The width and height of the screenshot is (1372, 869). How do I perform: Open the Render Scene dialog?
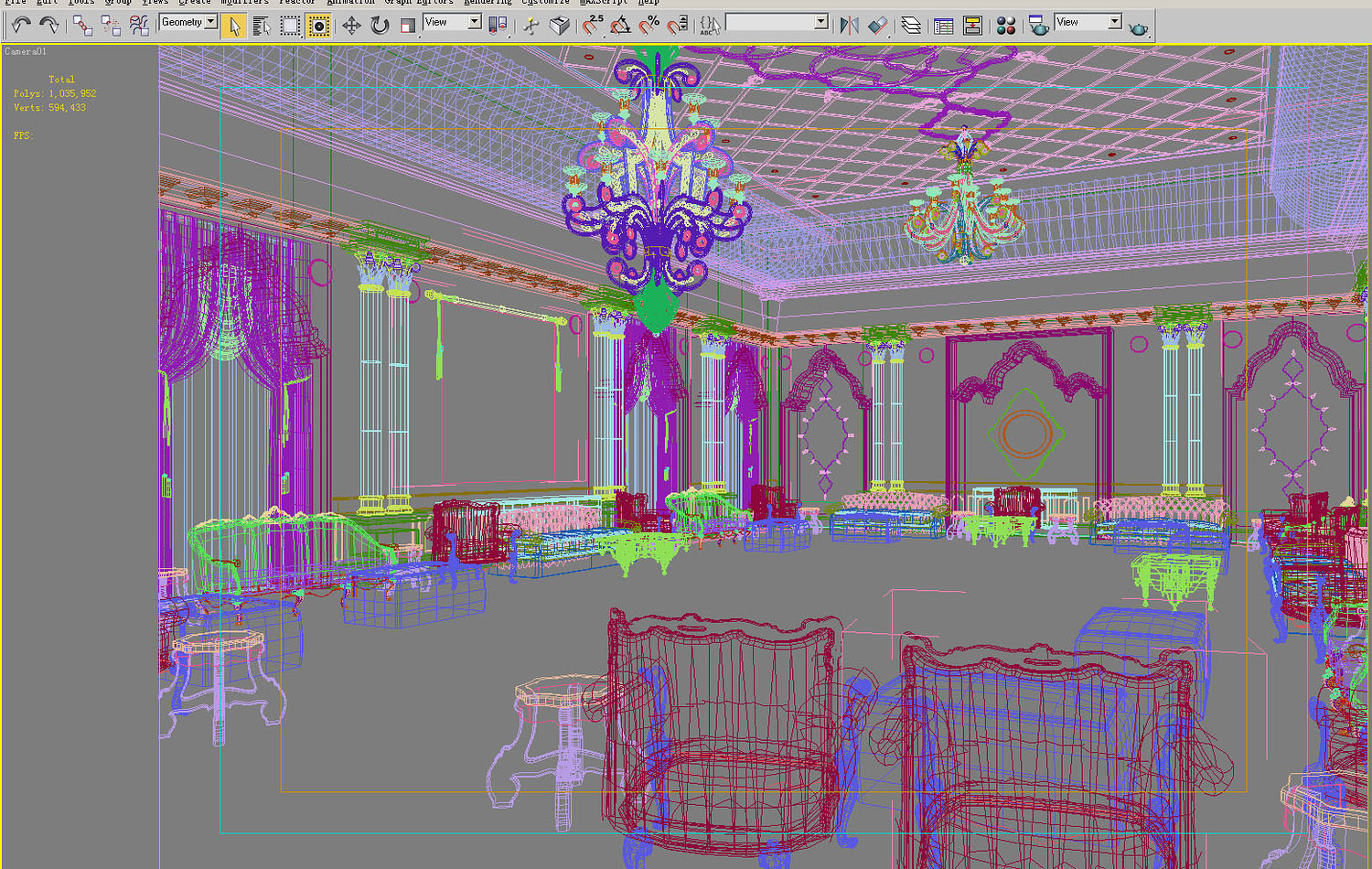[x=1039, y=26]
